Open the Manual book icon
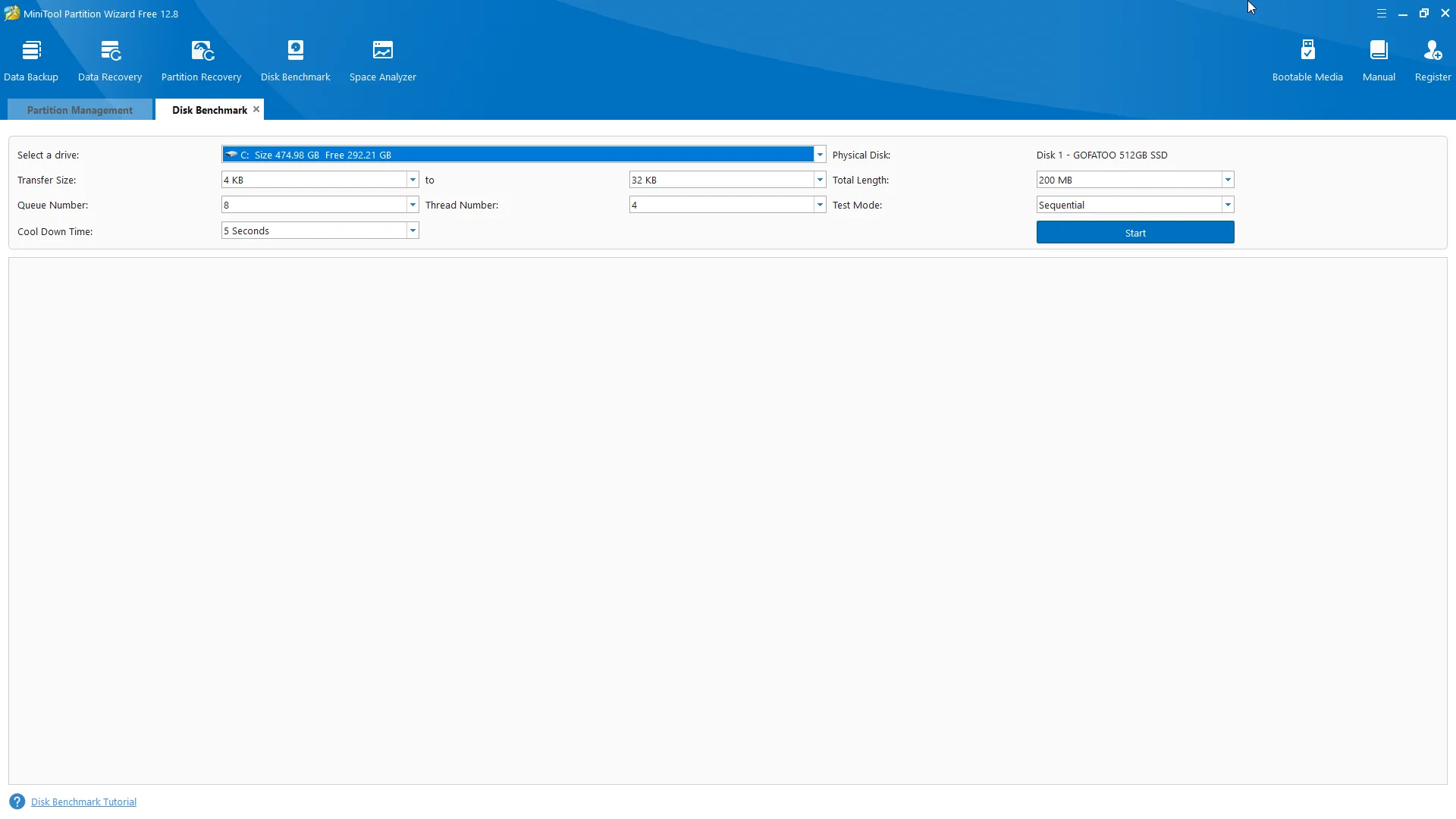The height and width of the screenshot is (819, 1456). click(x=1379, y=51)
